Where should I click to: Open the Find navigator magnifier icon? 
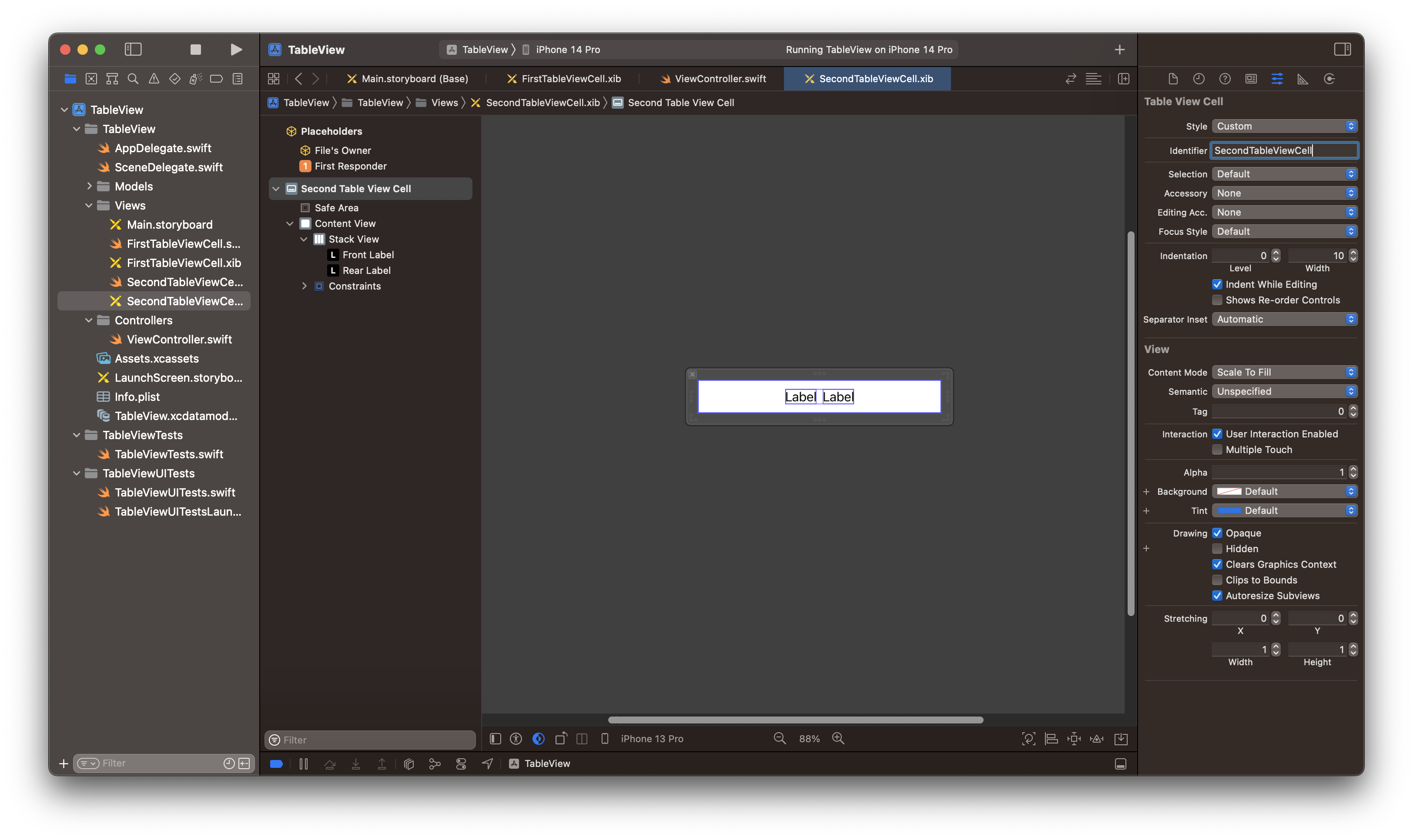click(133, 79)
